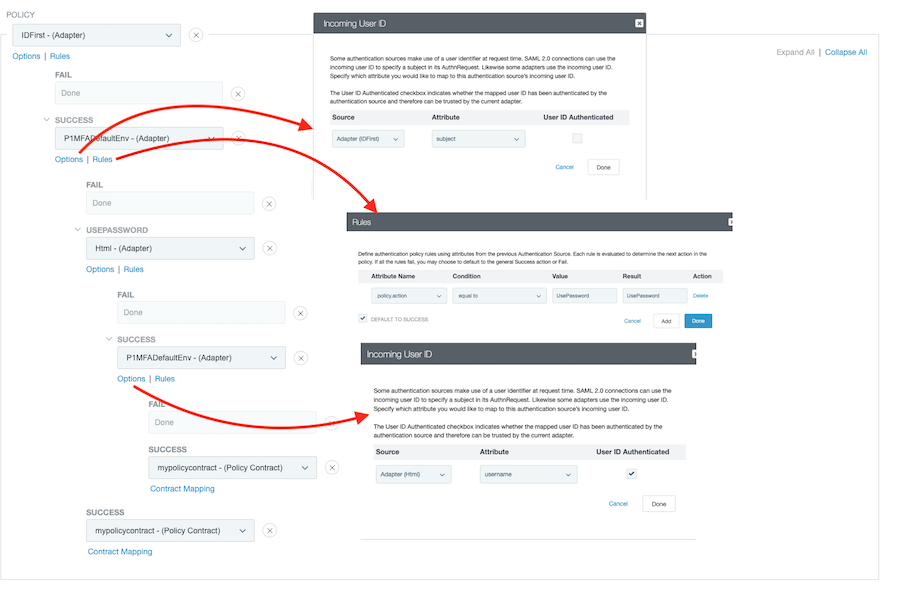The image size is (900, 602).
Task: Click X icon beside the Done field directly under IDFirst
Action: coord(238,94)
